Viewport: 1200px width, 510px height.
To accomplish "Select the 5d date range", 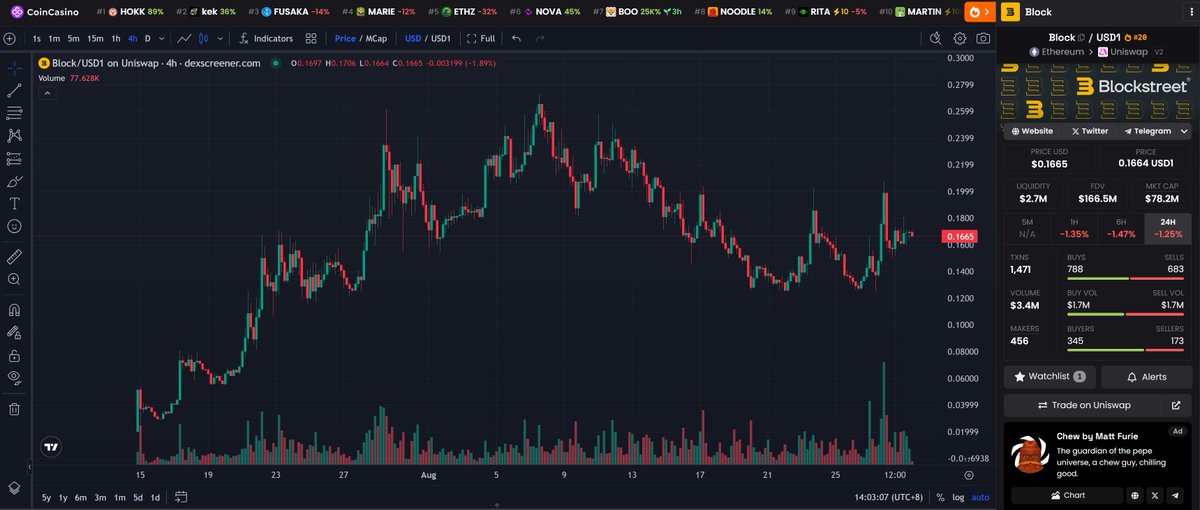I will (138, 497).
